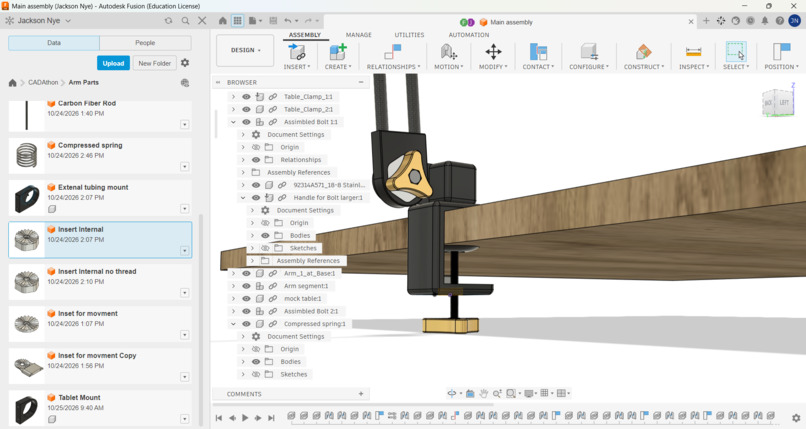Hide Table_Clamp_1:1 using eye icon
Viewport: 806px width, 429px height.
246,97
